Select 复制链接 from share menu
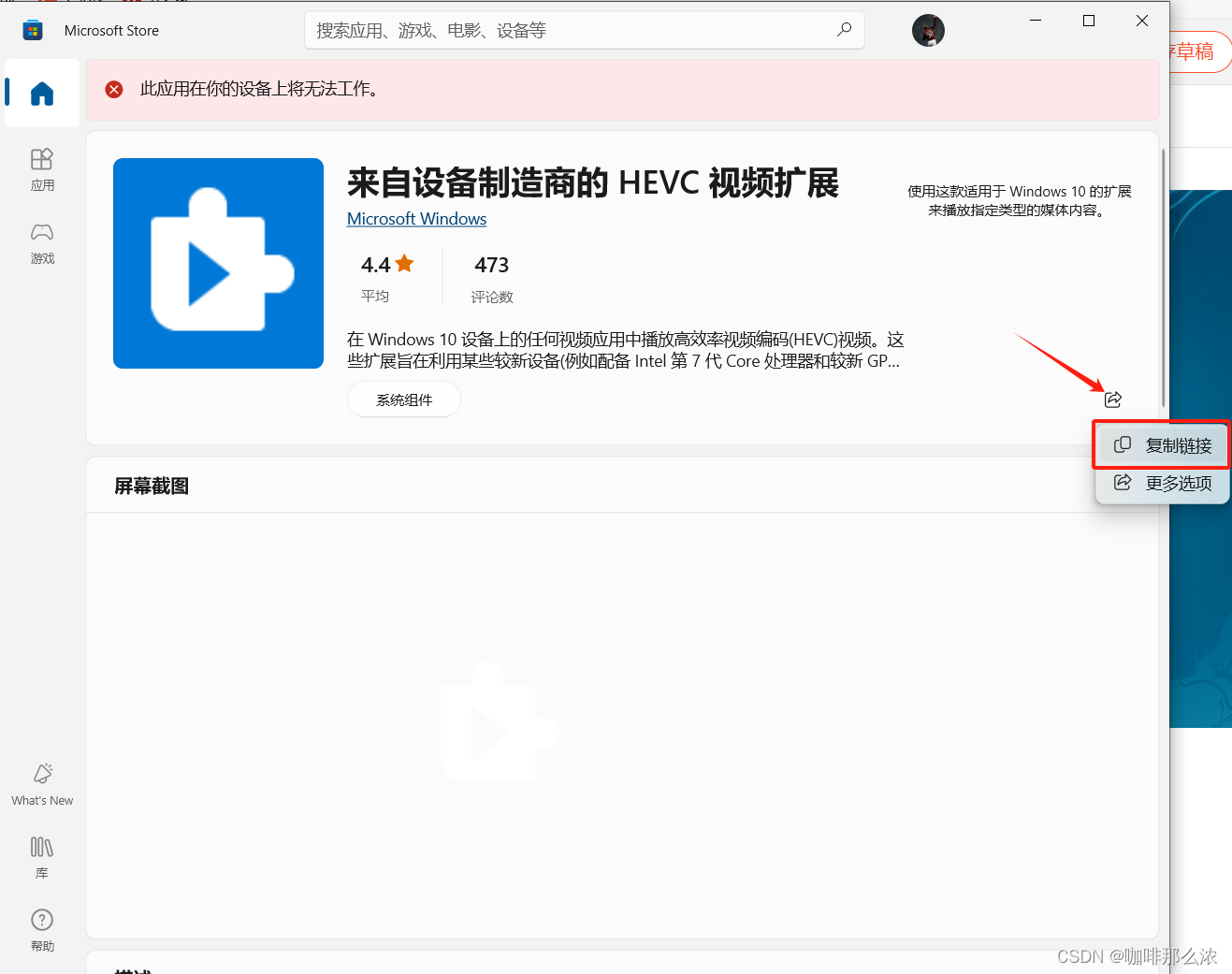 [1162, 445]
